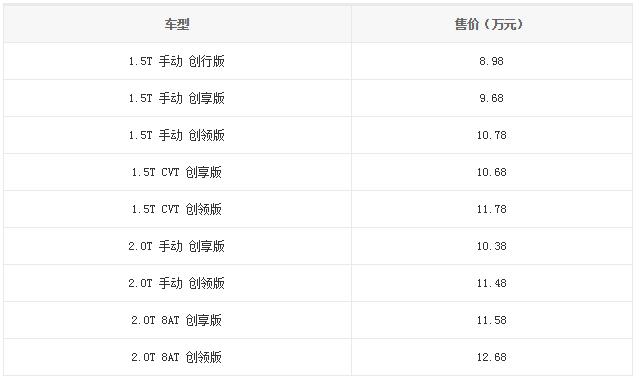Select the 1.5T 手动 创行版 model cell
Image resolution: width=639 pixels, height=381 pixels.
(177, 61)
